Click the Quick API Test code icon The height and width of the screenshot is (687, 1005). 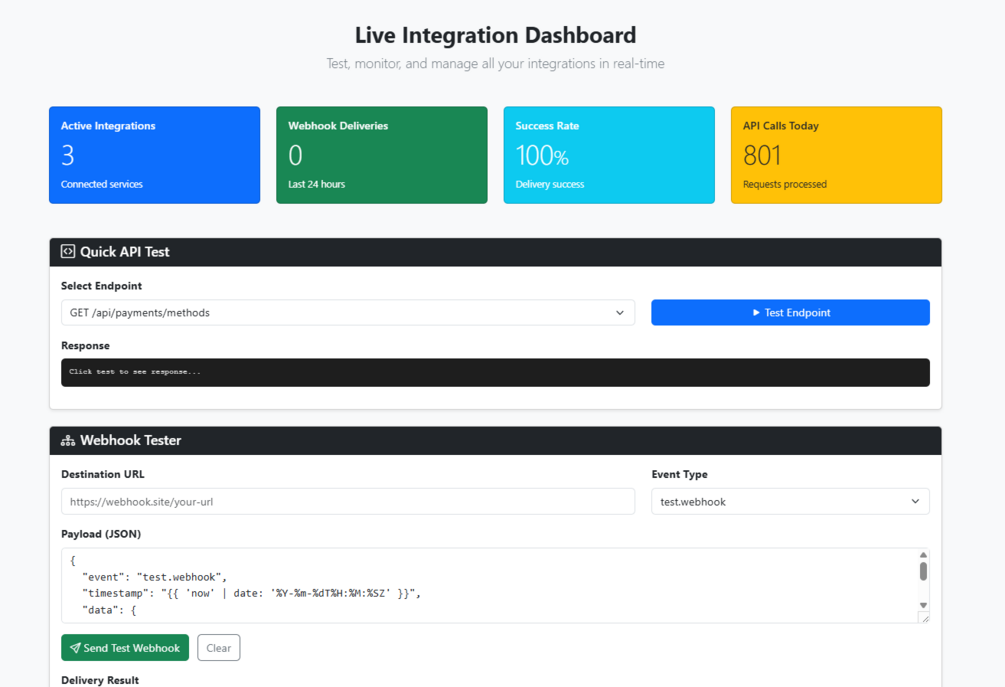[68, 252]
